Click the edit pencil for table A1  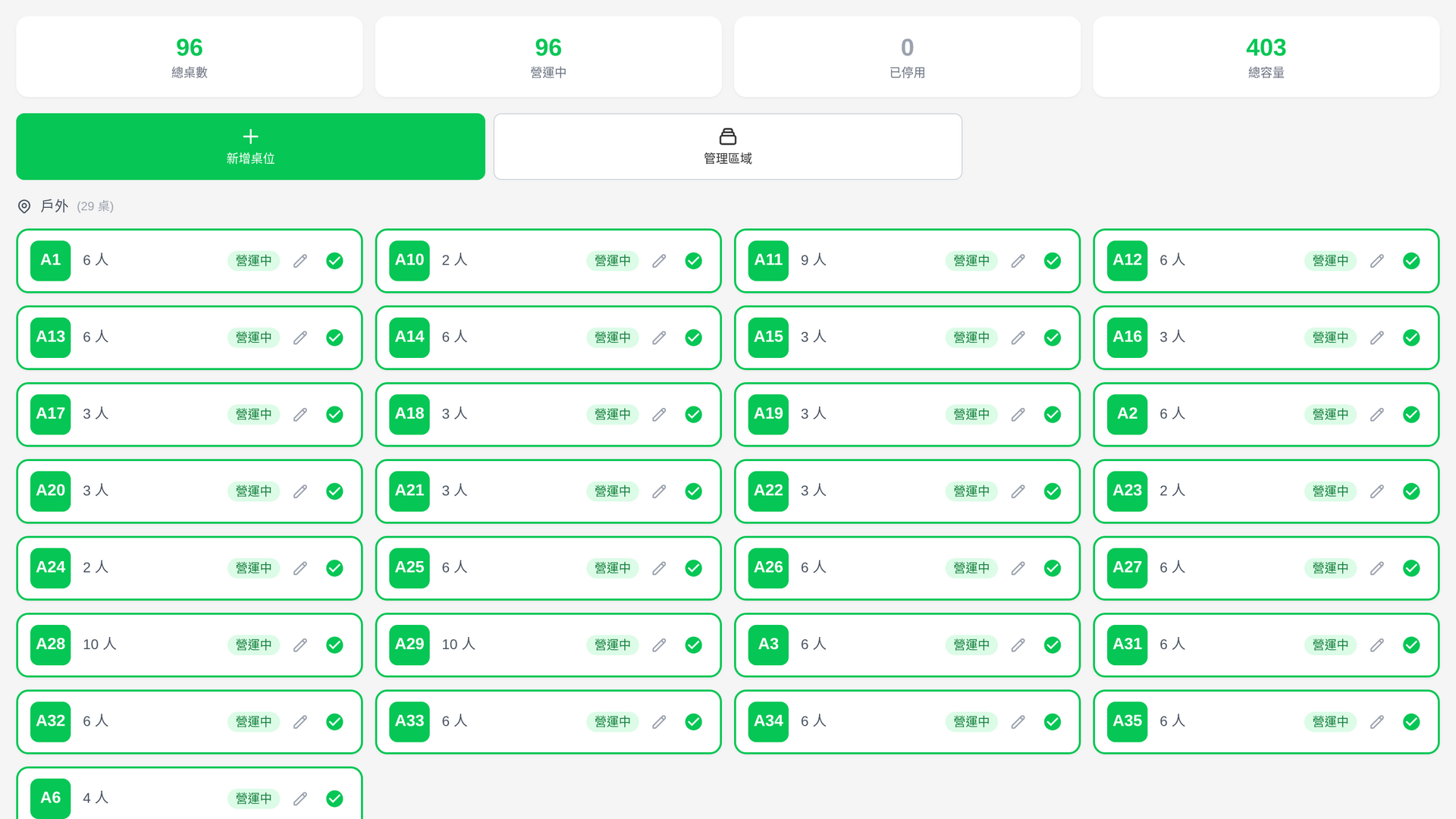click(300, 261)
